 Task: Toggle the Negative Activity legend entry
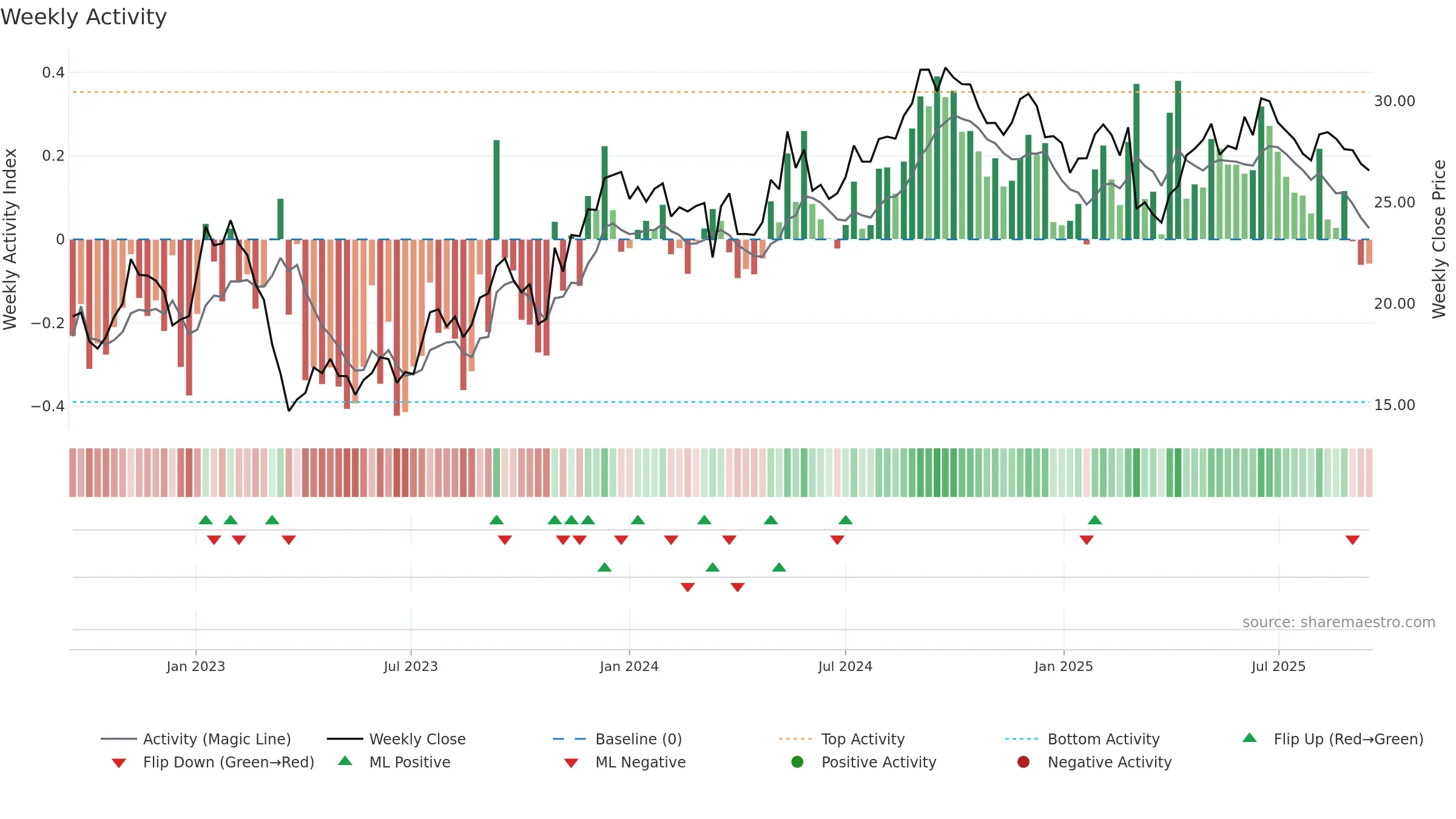tap(1094, 762)
